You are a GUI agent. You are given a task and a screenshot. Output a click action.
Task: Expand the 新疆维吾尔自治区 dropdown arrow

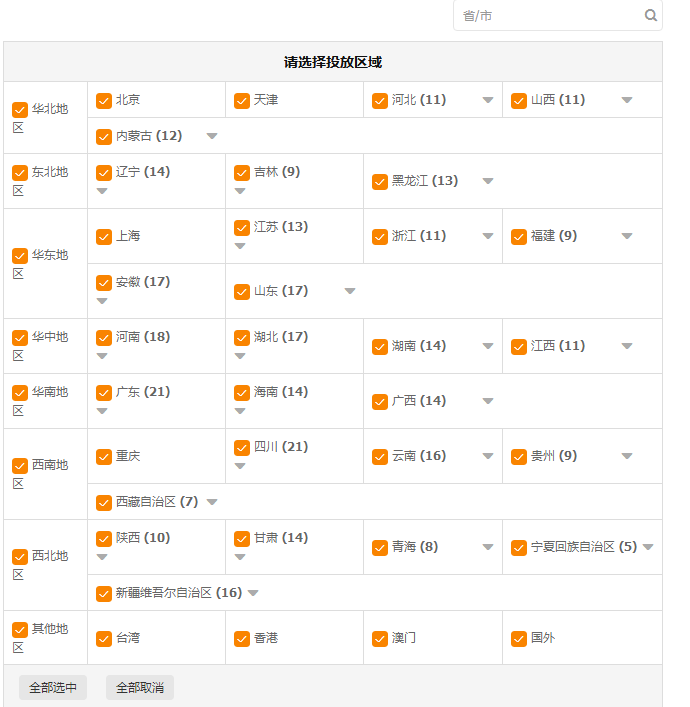point(253,593)
